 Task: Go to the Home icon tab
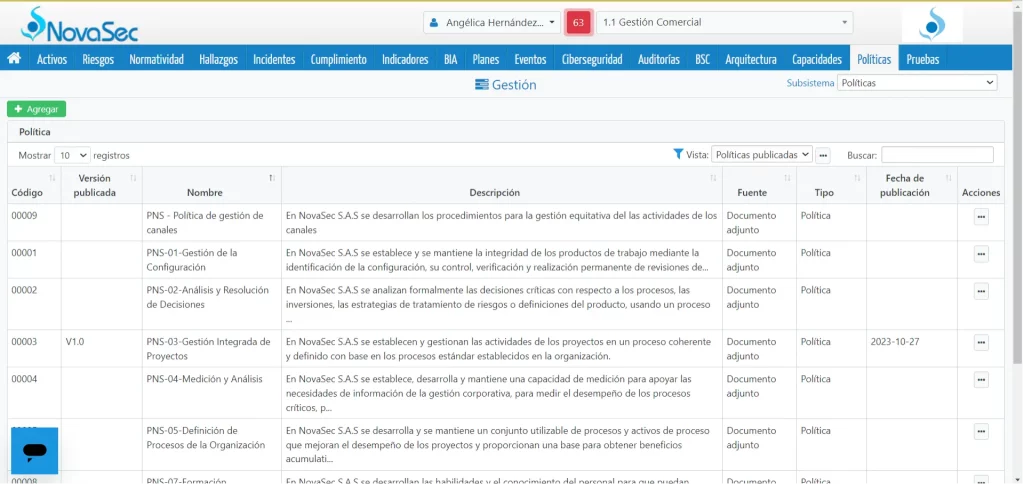14,59
